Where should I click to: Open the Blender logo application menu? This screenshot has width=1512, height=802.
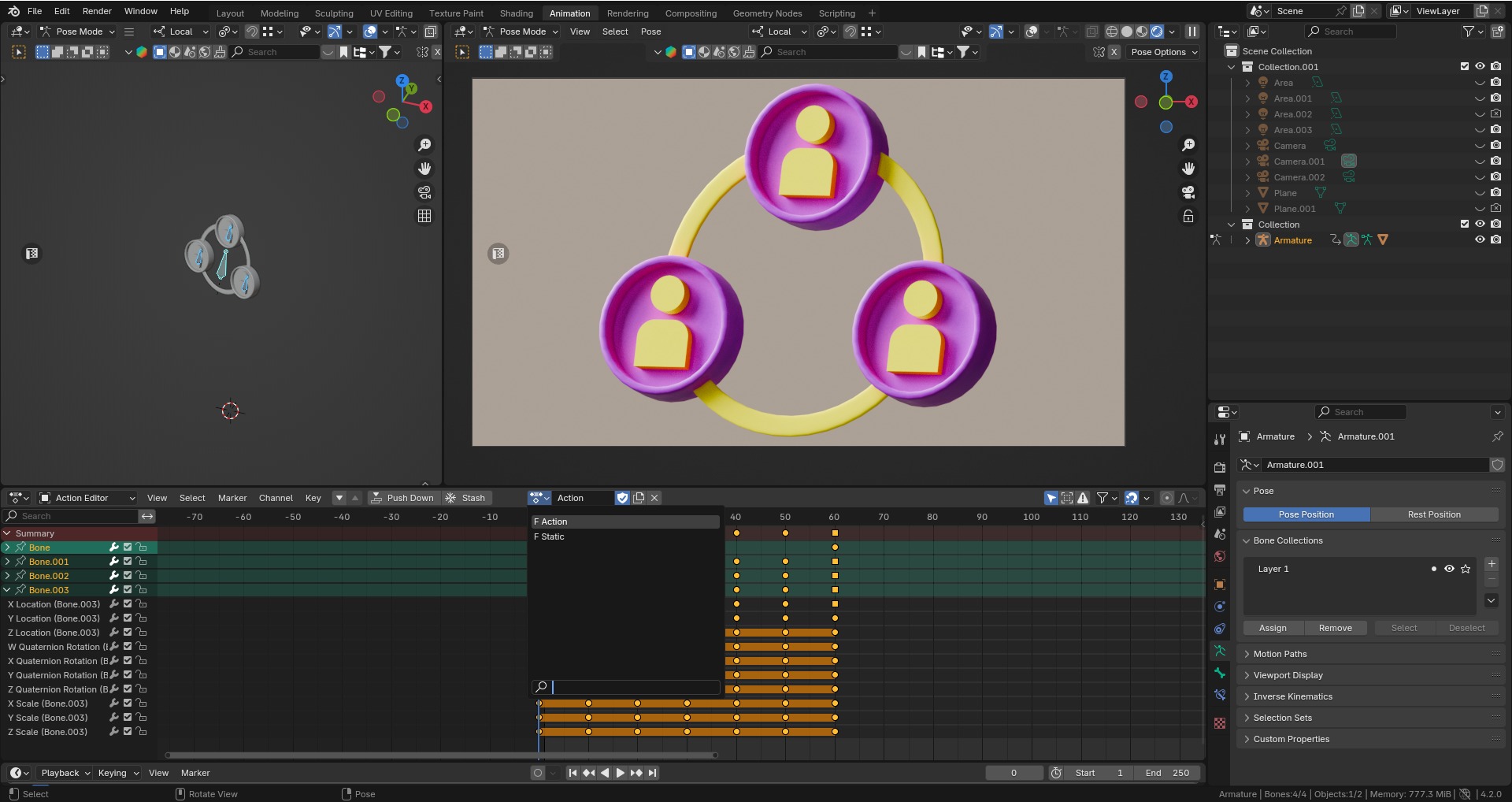(x=13, y=11)
